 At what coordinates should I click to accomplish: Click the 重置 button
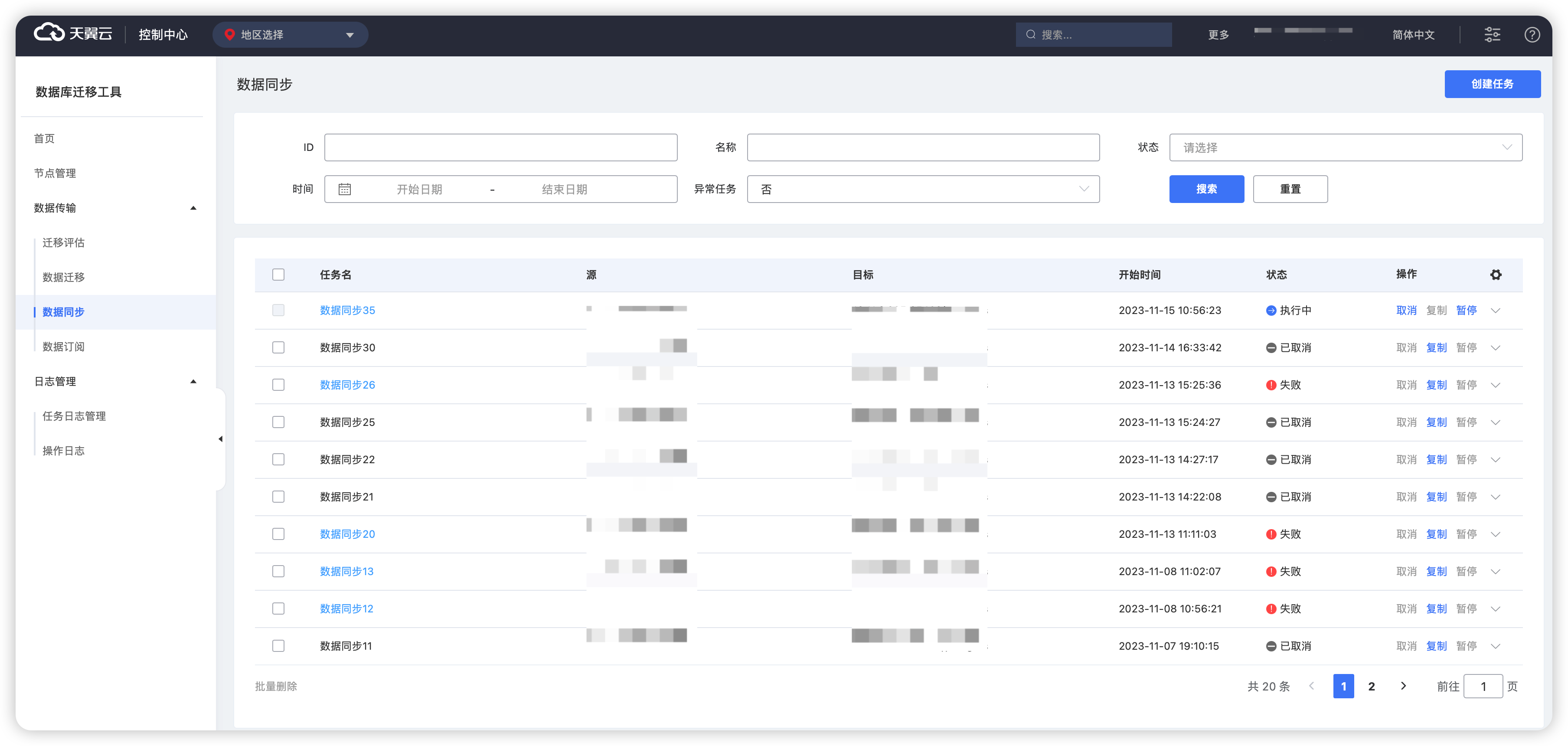(1290, 190)
